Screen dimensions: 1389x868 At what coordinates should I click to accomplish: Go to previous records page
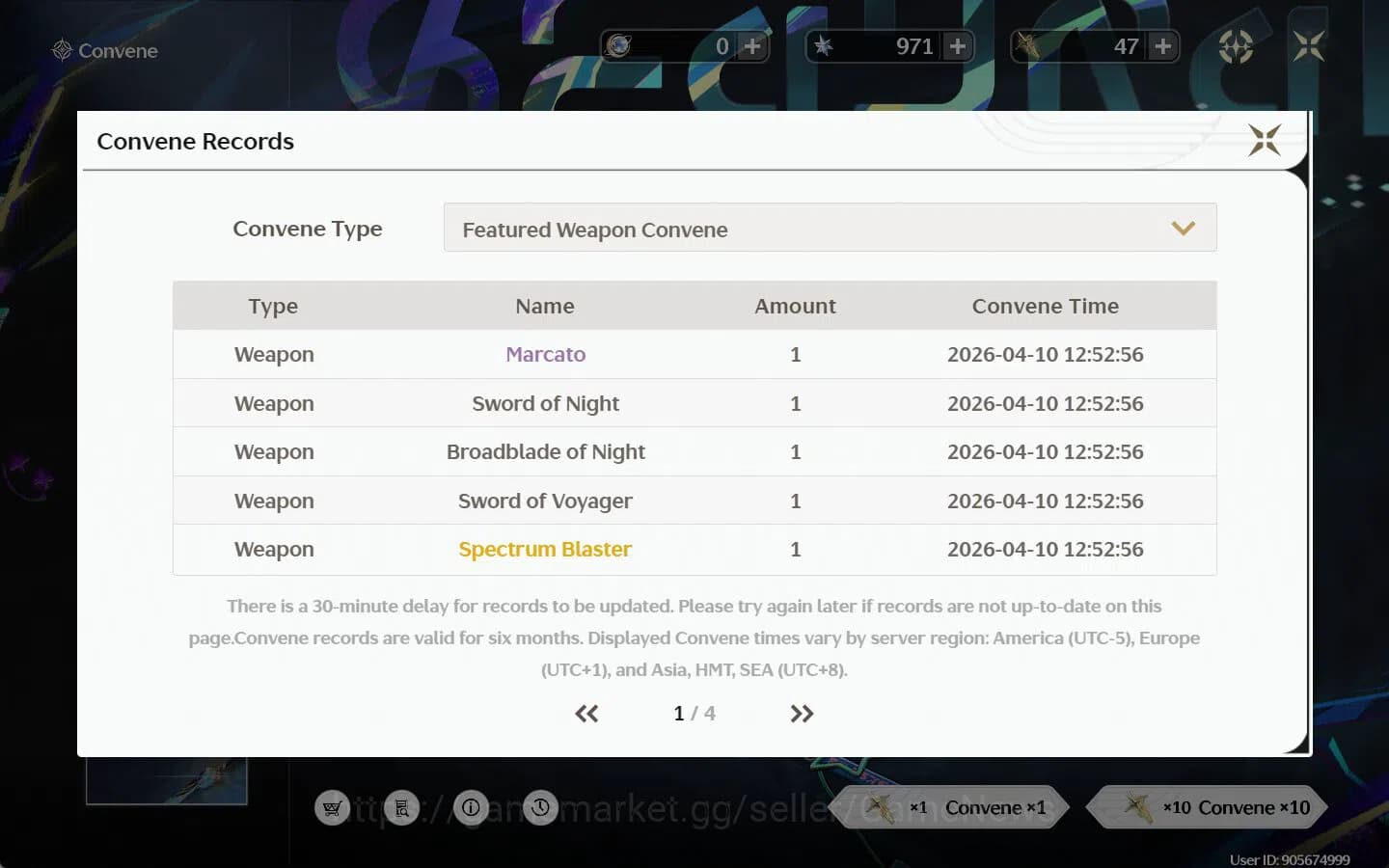586,714
